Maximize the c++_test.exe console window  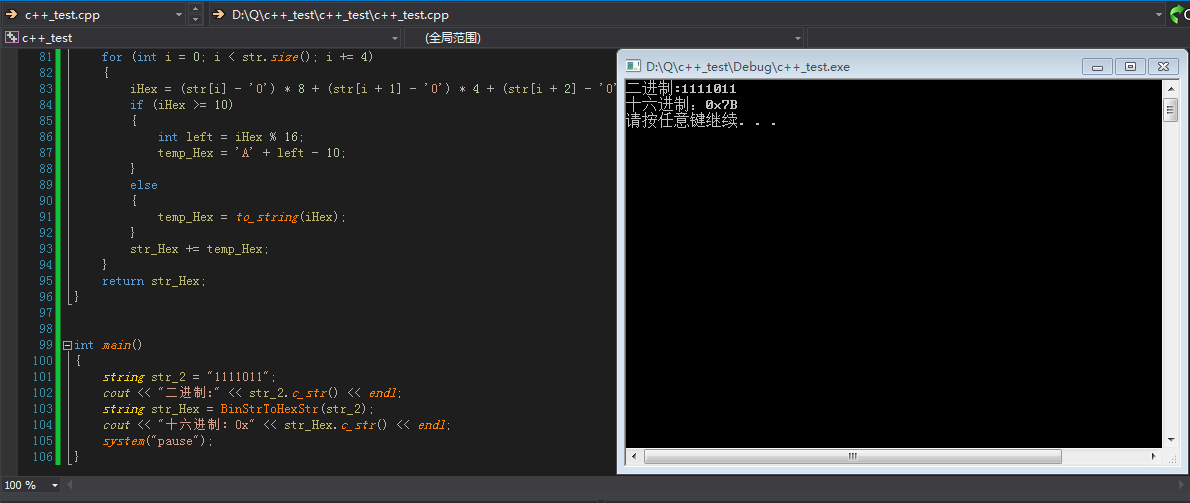(1130, 67)
